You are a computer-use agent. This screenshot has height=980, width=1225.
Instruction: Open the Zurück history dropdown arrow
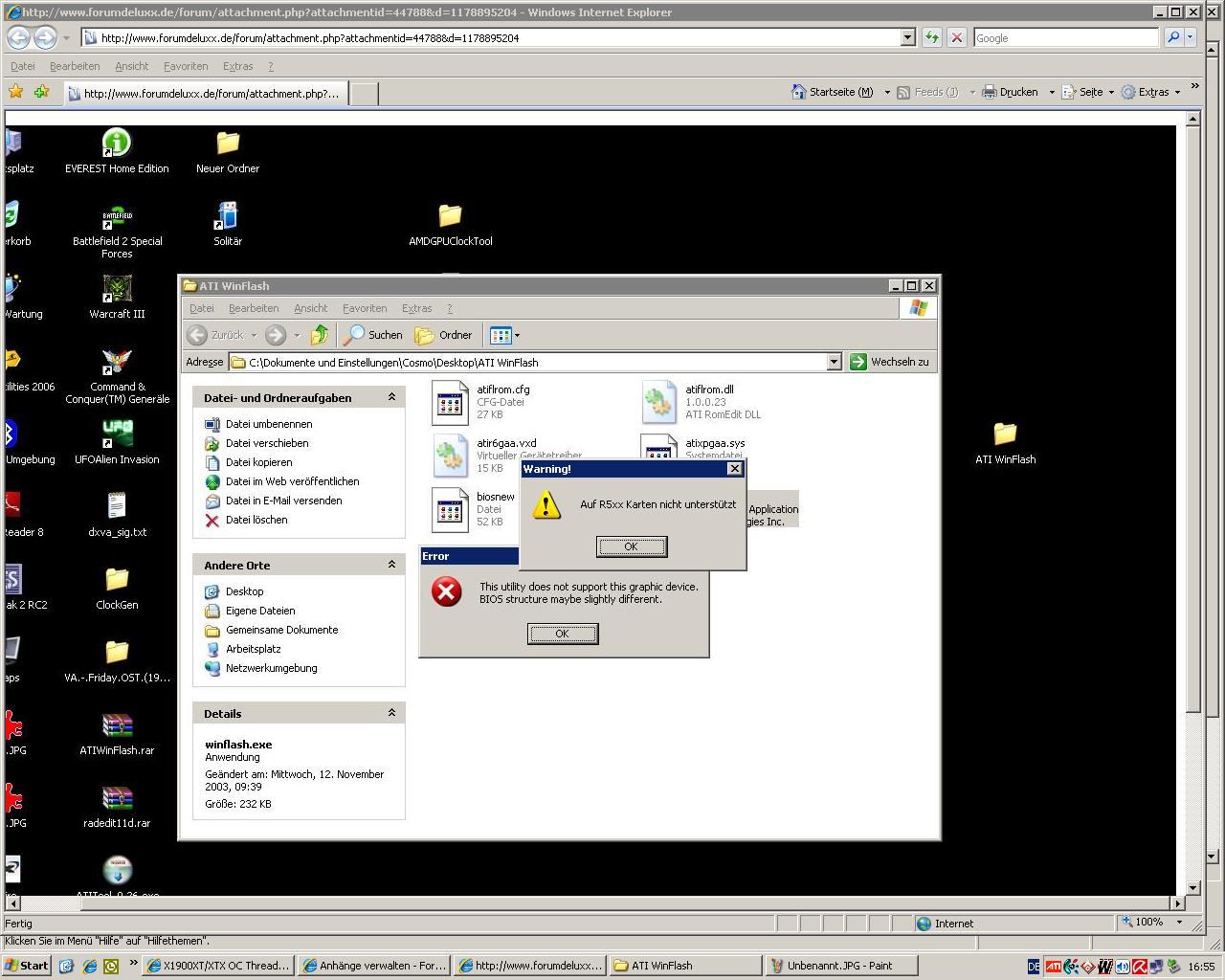(254, 335)
